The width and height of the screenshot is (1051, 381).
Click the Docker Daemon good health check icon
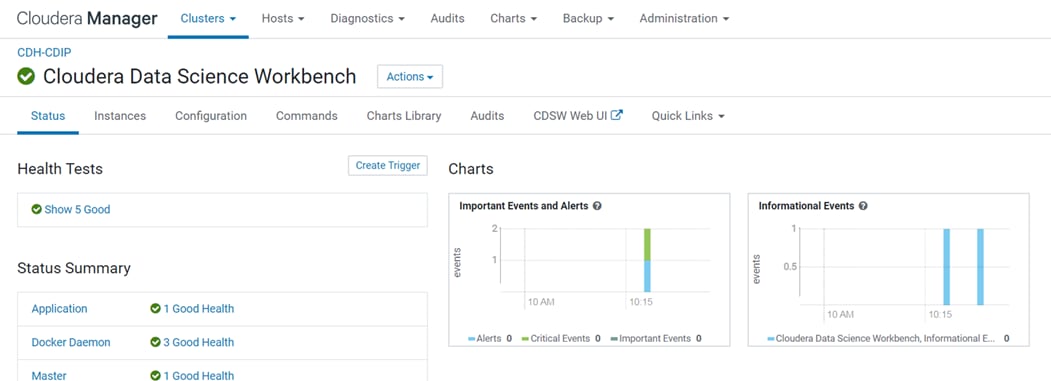pyautogui.click(x=156, y=342)
